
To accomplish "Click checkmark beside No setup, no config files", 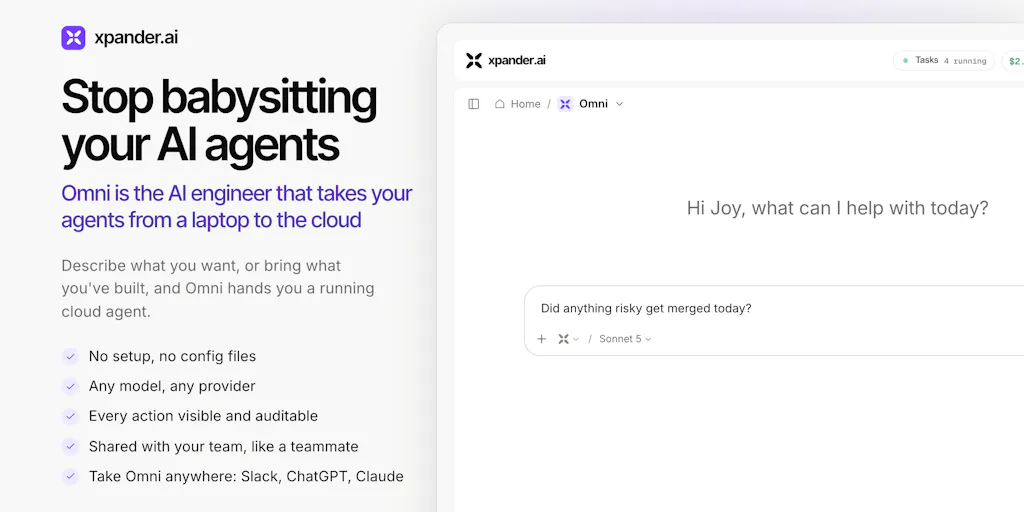I will coord(70,356).
